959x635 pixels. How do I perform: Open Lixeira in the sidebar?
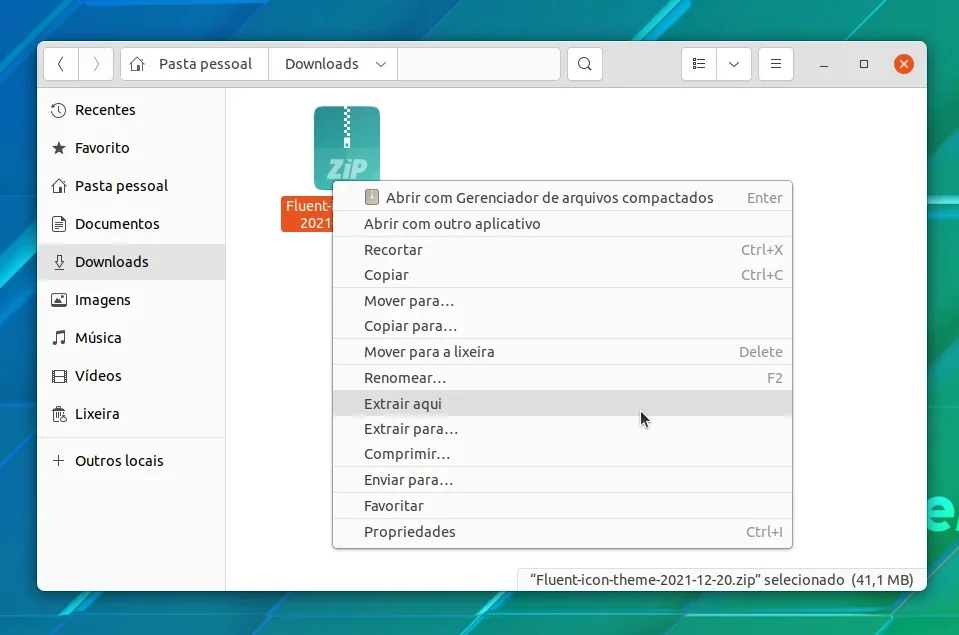131,414
